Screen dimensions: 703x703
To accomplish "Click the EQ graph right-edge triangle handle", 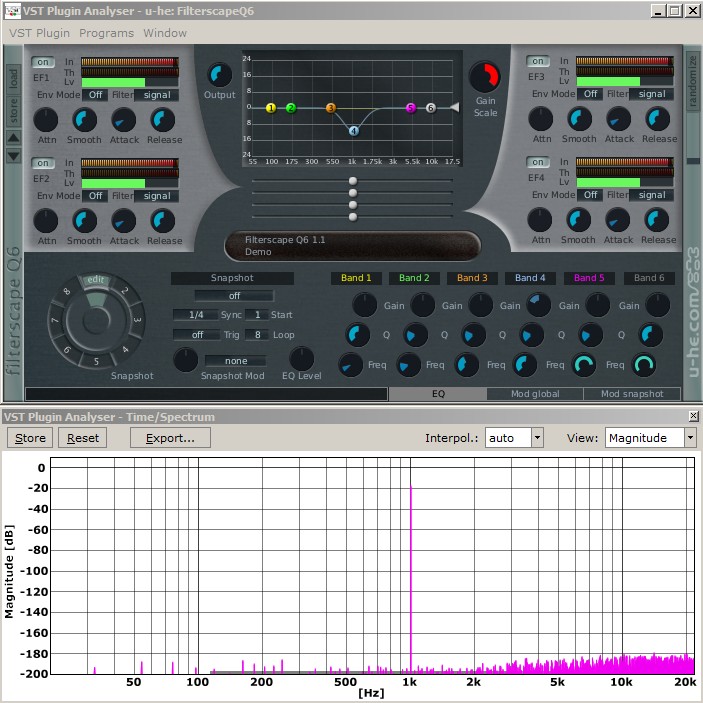I will (x=455, y=108).
